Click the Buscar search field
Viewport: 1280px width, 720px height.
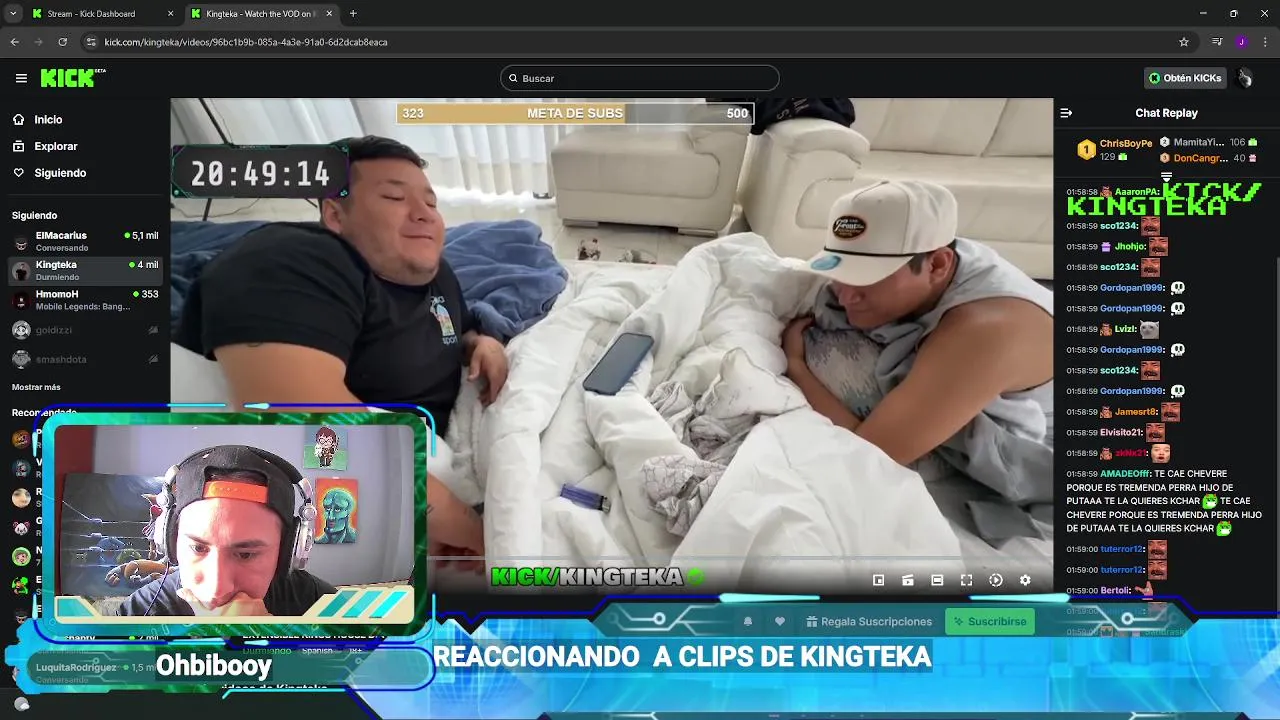pyautogui.click(x=640, y=78)
